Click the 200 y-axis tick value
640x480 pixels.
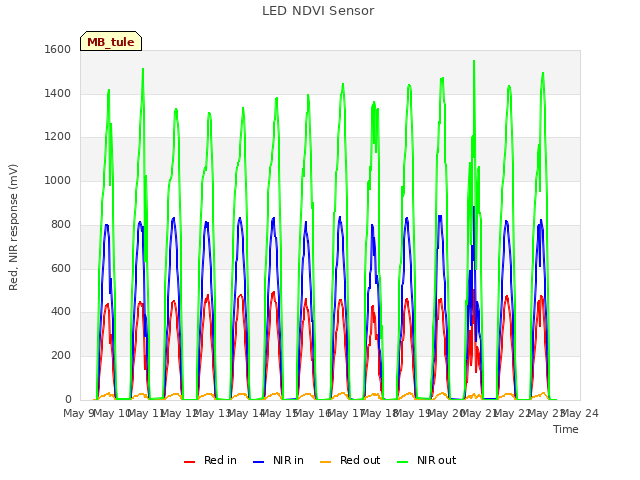[61, 356]
